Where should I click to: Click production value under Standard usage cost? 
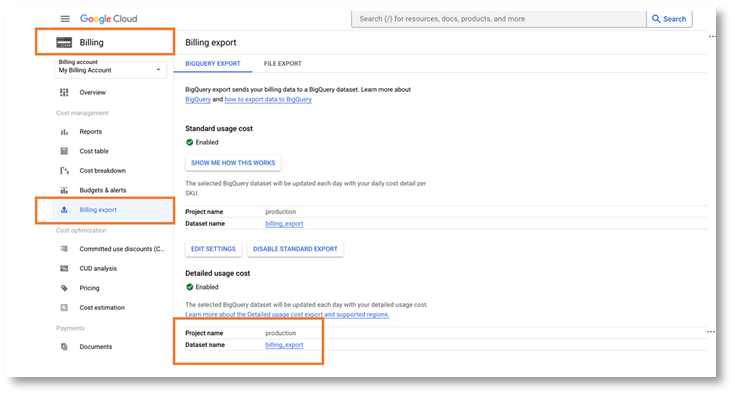tap(280, 212)
